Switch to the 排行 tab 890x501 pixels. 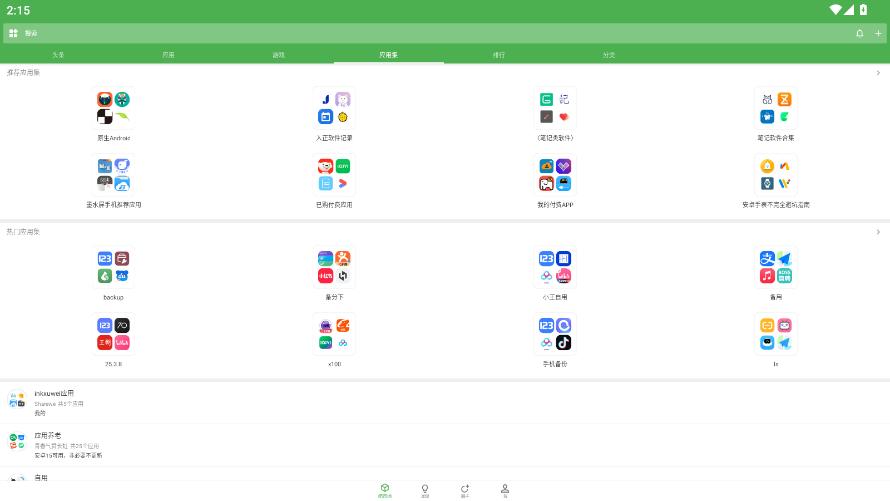click(499, 55)
